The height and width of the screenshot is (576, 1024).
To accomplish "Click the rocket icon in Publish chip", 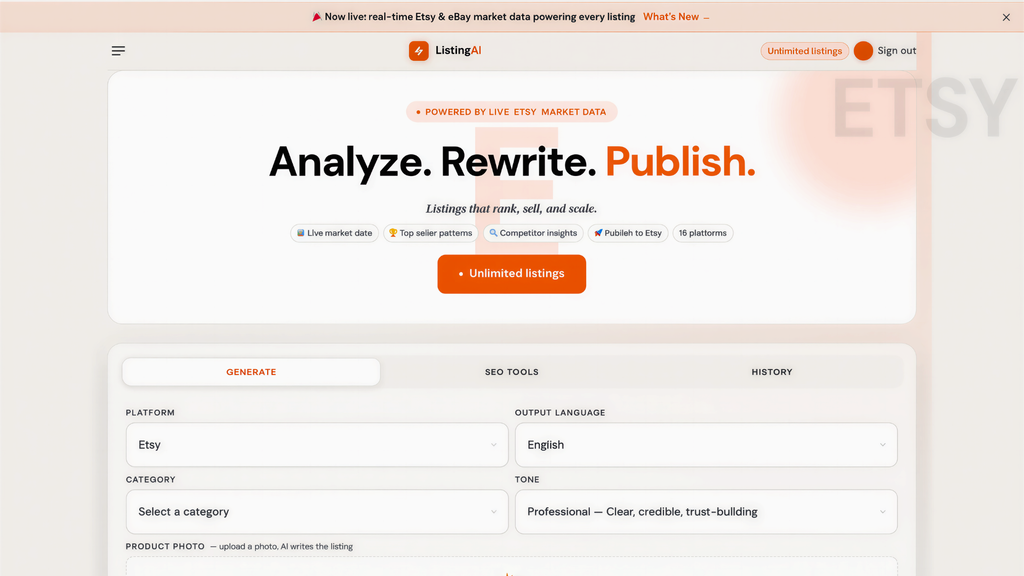I will pyautogui.click(x=598, y=232).
